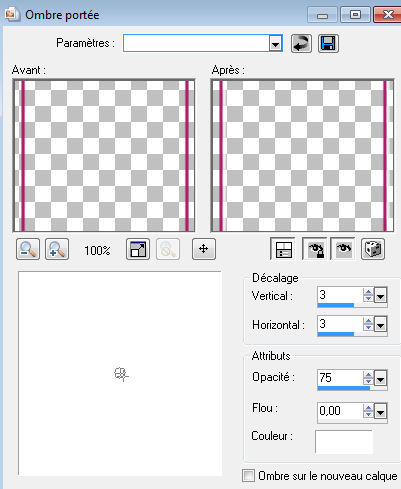Viewport: 401px width, 489px height.
Task: Open the Opacité slider dropdown
Action: [380, 378]
